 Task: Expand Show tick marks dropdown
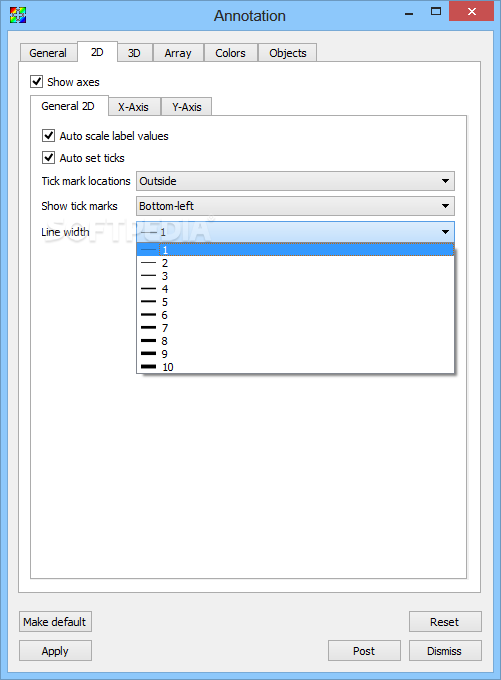(x=295, y=206)
